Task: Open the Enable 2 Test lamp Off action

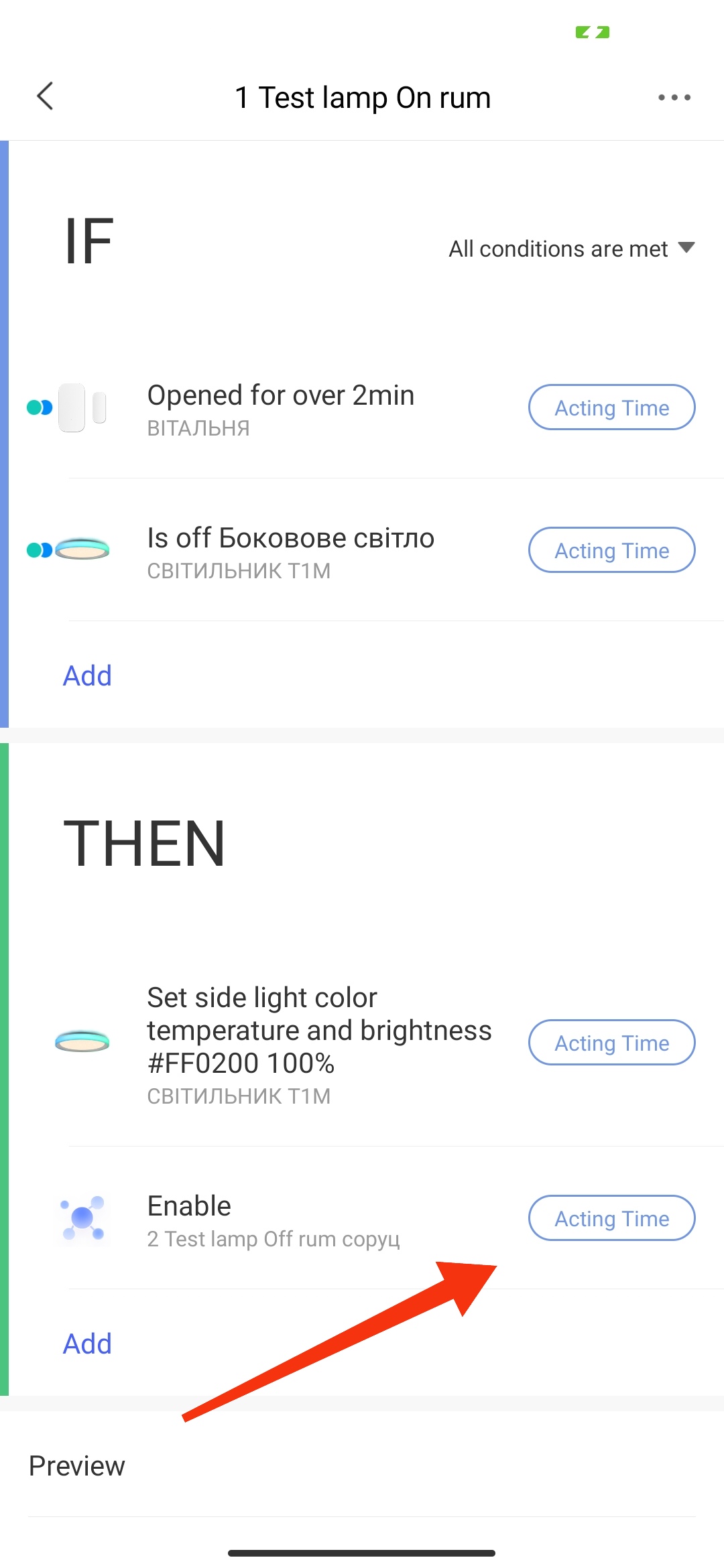Action: (x=274, y=1220)
